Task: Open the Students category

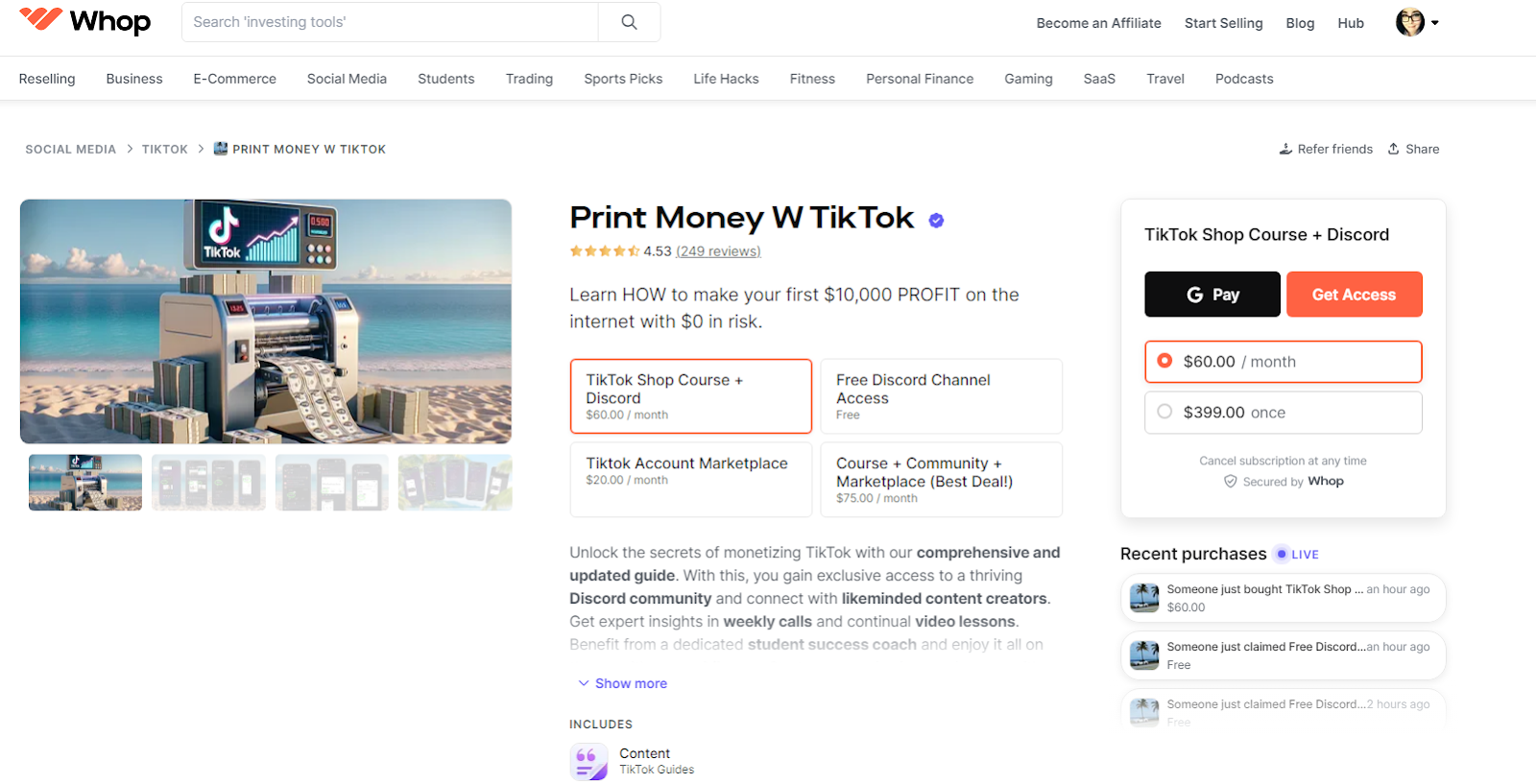Action: [x=446, y=79]
